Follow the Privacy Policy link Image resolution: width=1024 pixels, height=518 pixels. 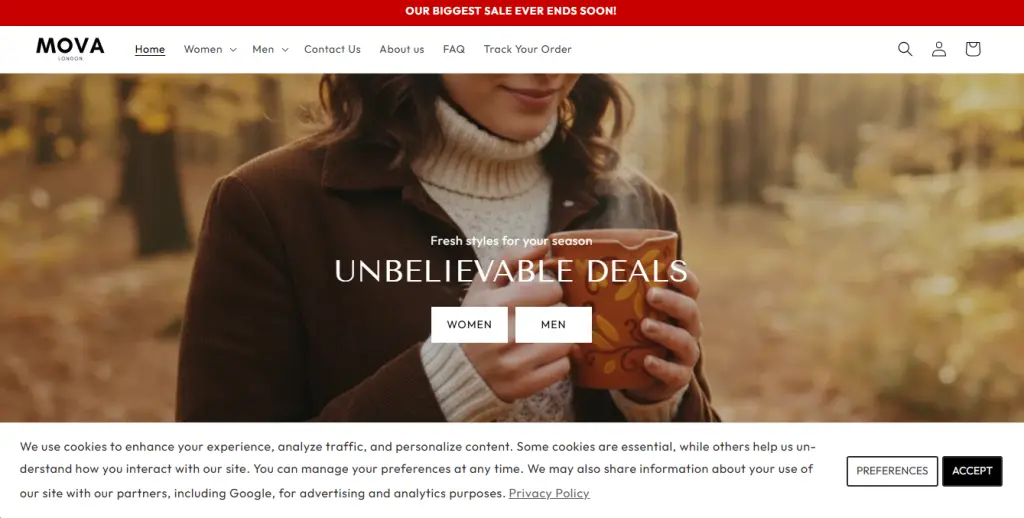549,493
